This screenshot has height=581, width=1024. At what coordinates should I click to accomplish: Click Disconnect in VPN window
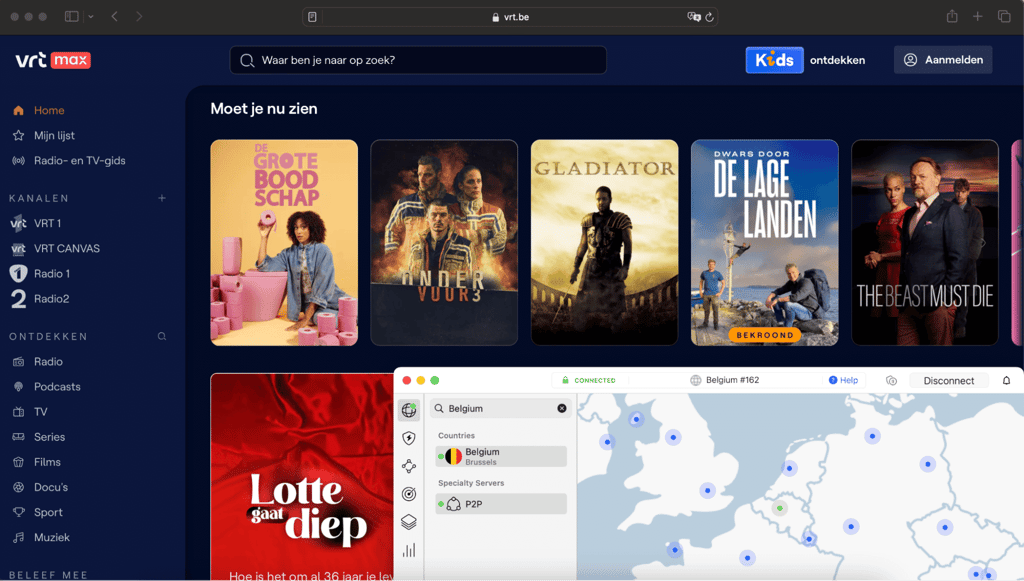click(x=948, y=381)
